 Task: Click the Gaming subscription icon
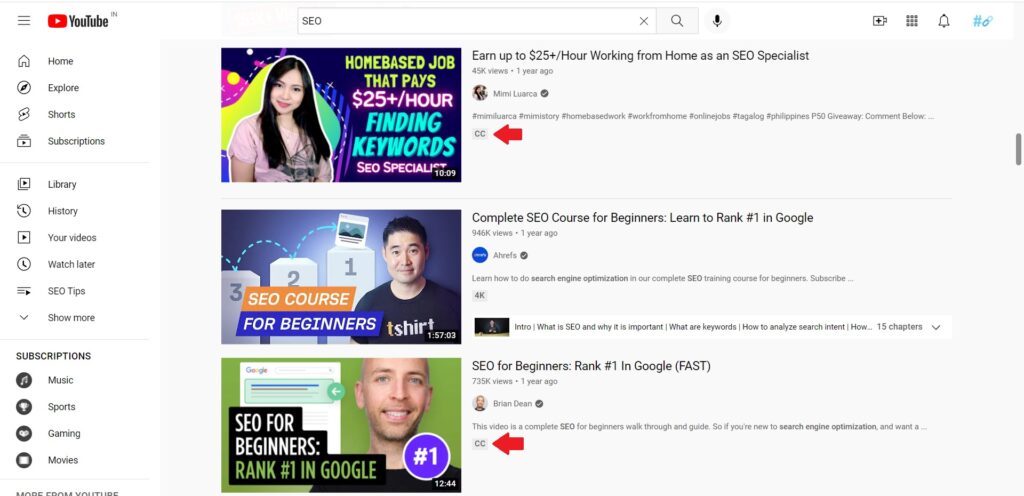[24, 433]
